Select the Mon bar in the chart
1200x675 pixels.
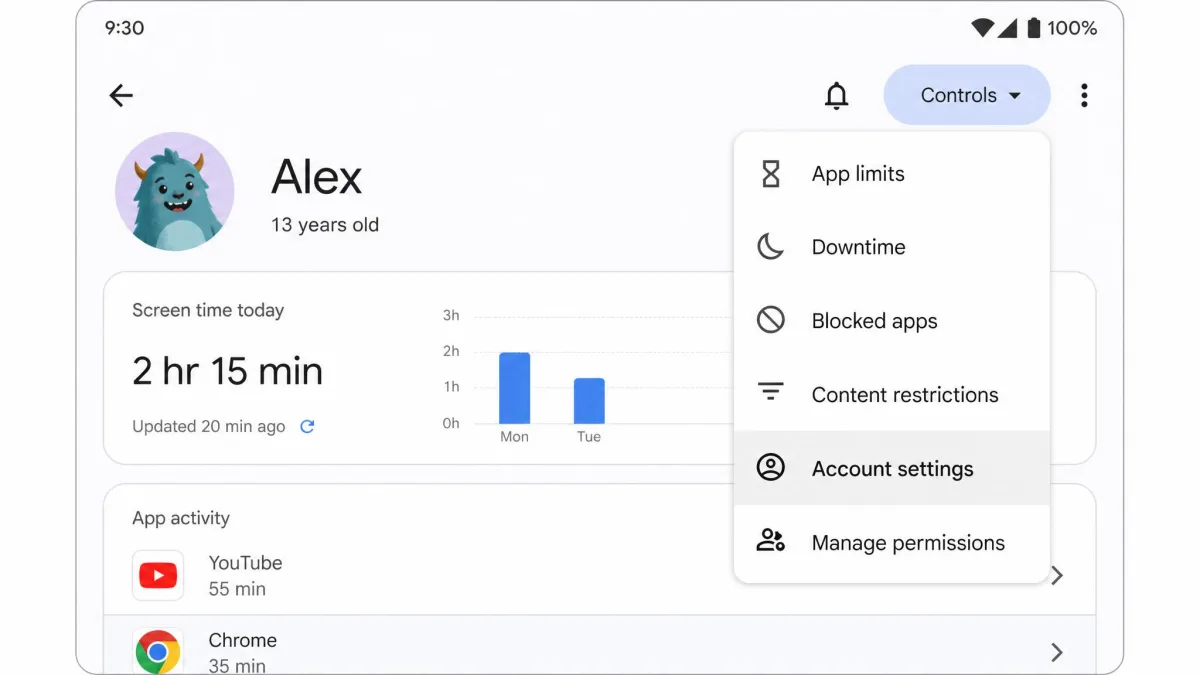(515, 388)
